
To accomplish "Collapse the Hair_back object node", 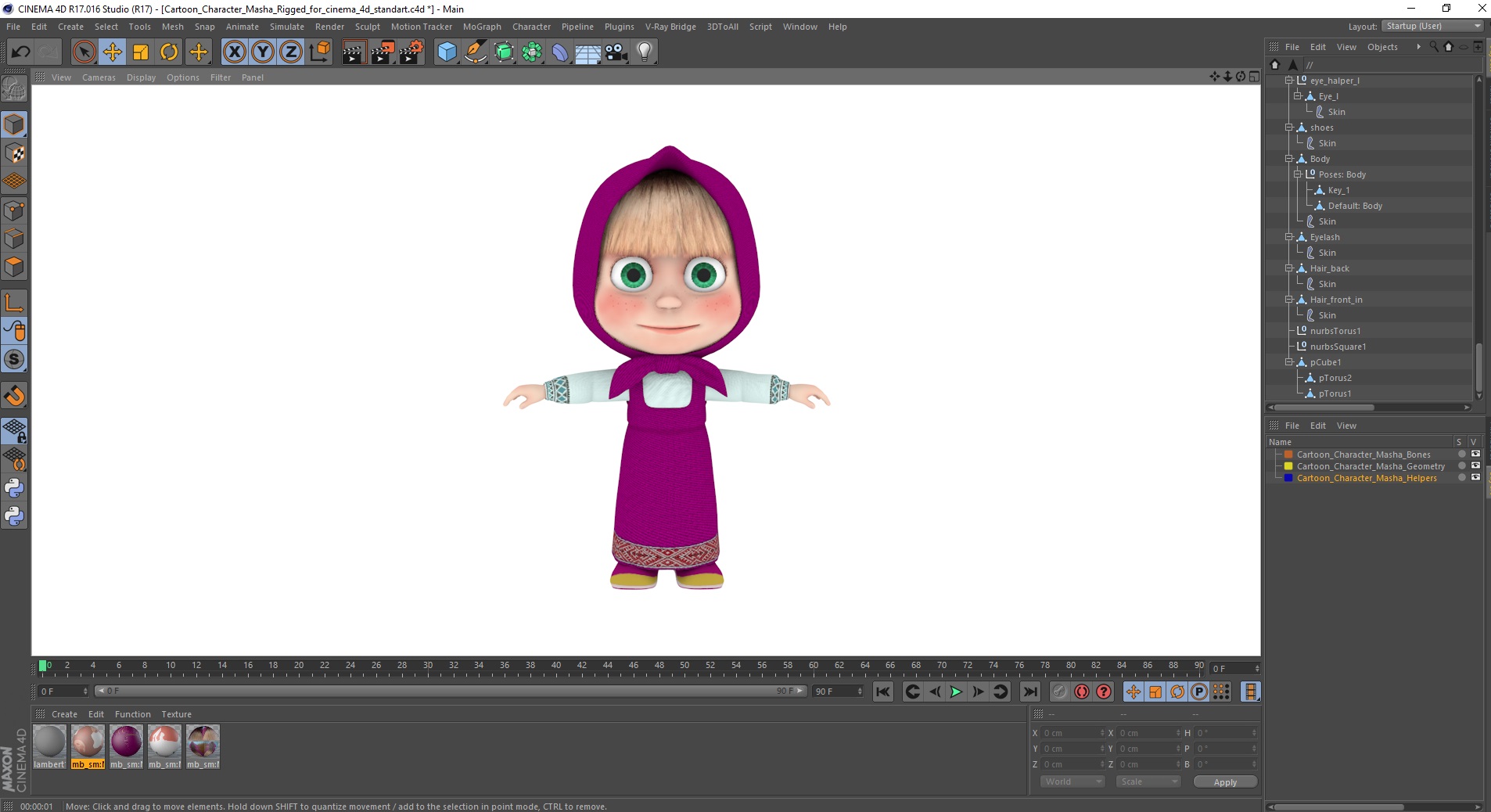I will coord(1288,268).
